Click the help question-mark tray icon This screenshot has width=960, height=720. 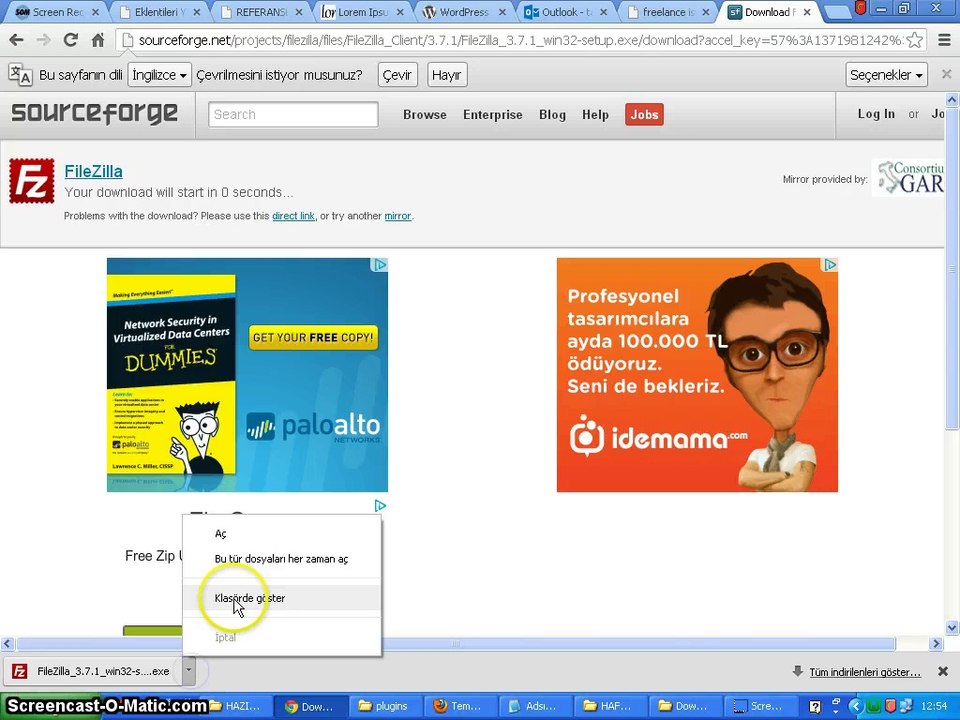point(815,707)
